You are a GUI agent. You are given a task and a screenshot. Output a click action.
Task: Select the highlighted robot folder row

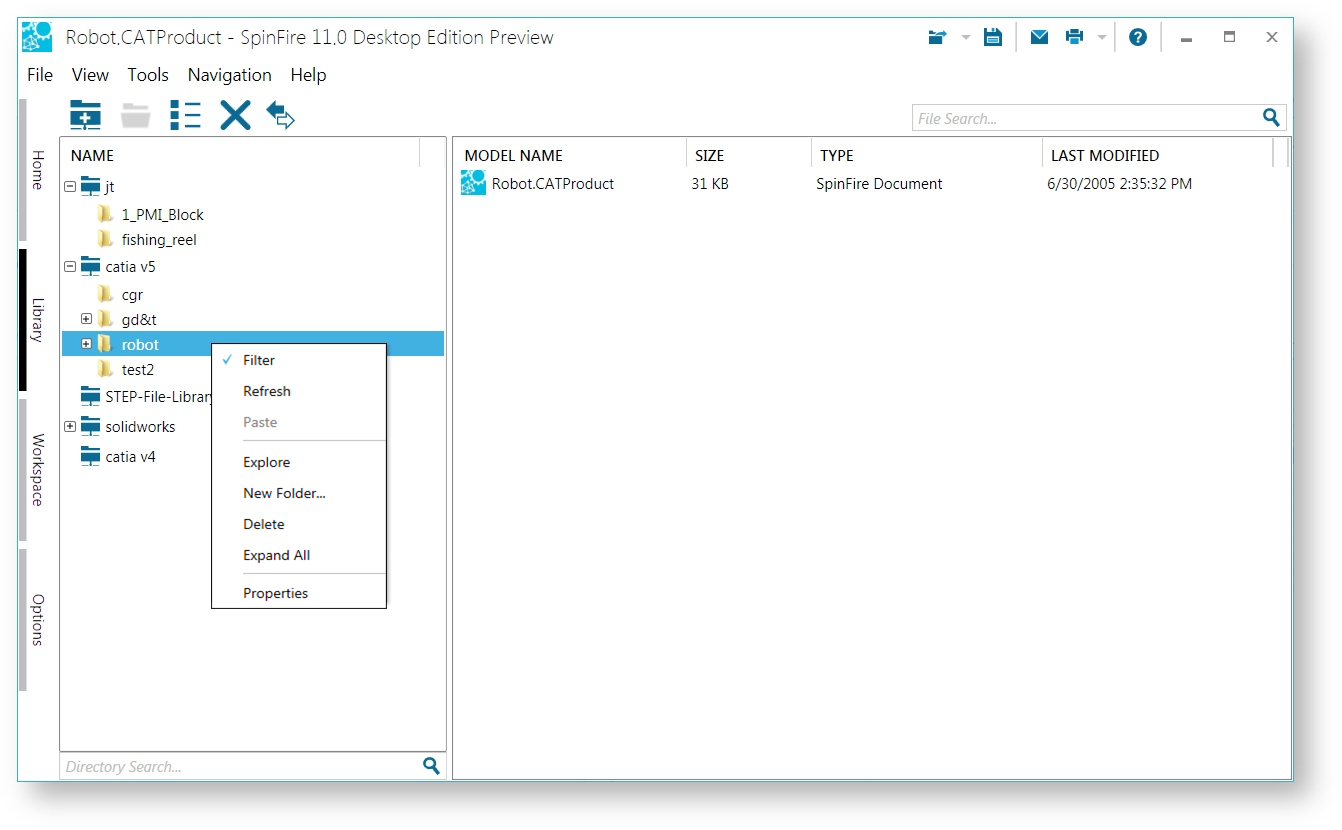coord(253,344)
